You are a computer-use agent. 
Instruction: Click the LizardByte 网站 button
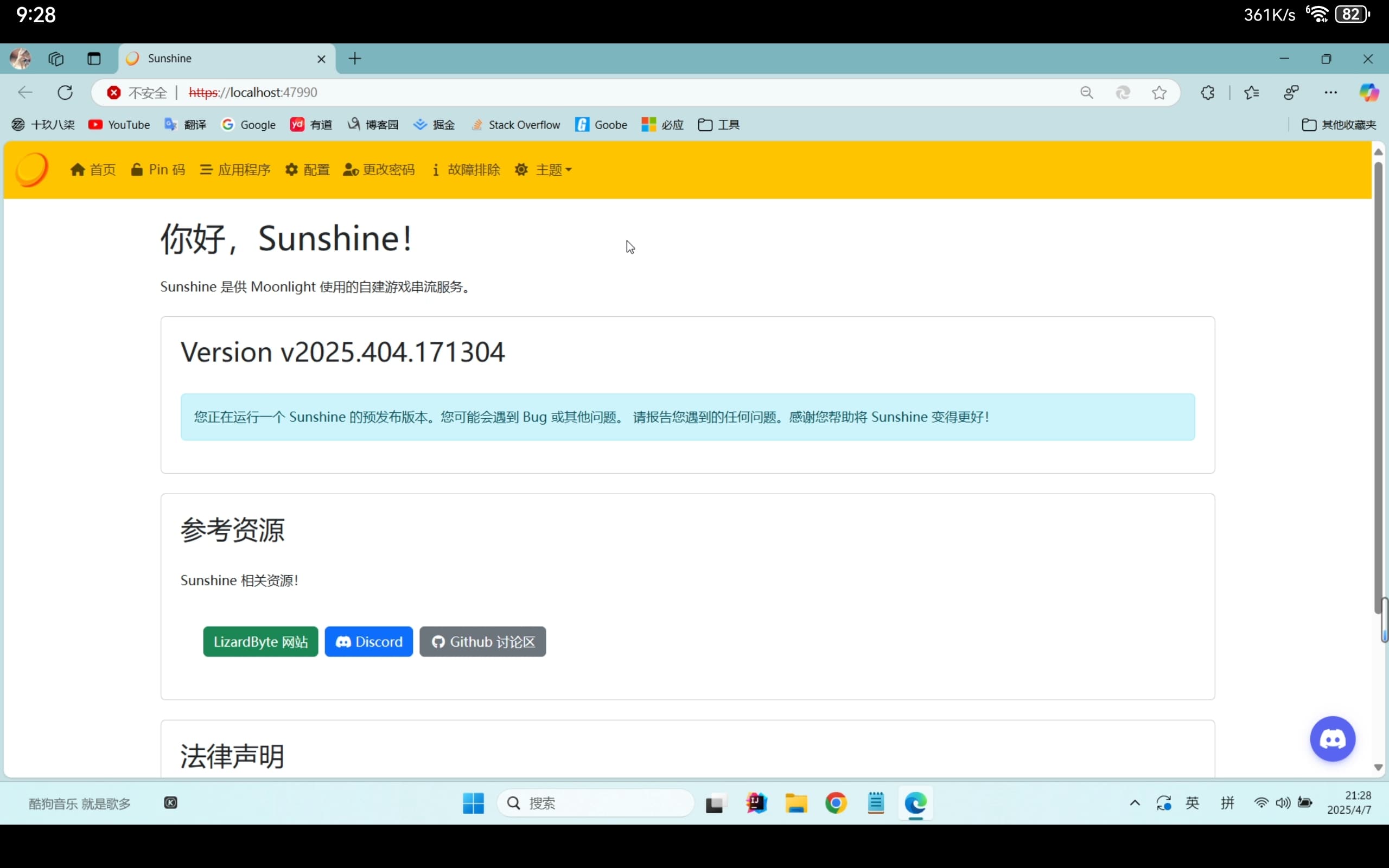pyautogui.click(x=260, y=641)
